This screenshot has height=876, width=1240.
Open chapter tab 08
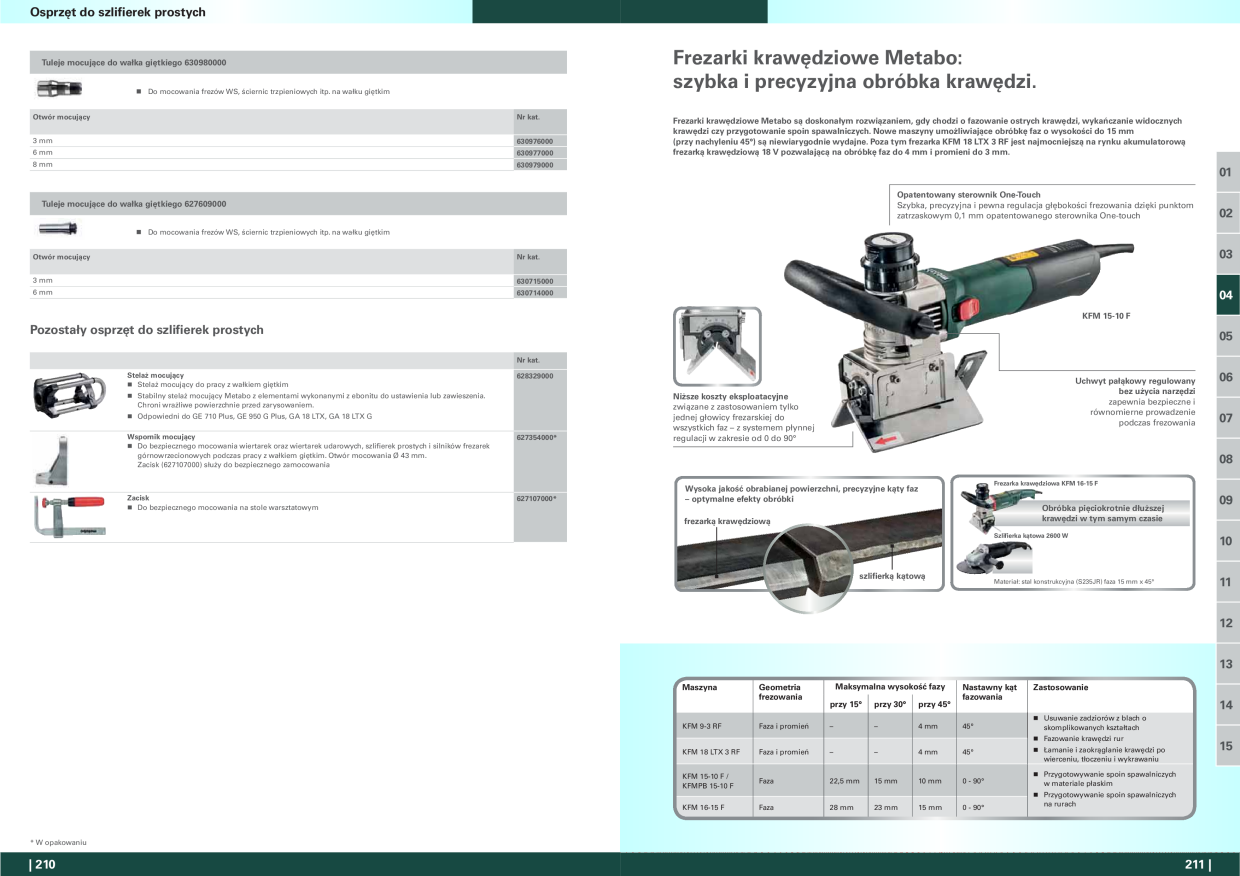pyautogui.click(x=1227, y=459)
